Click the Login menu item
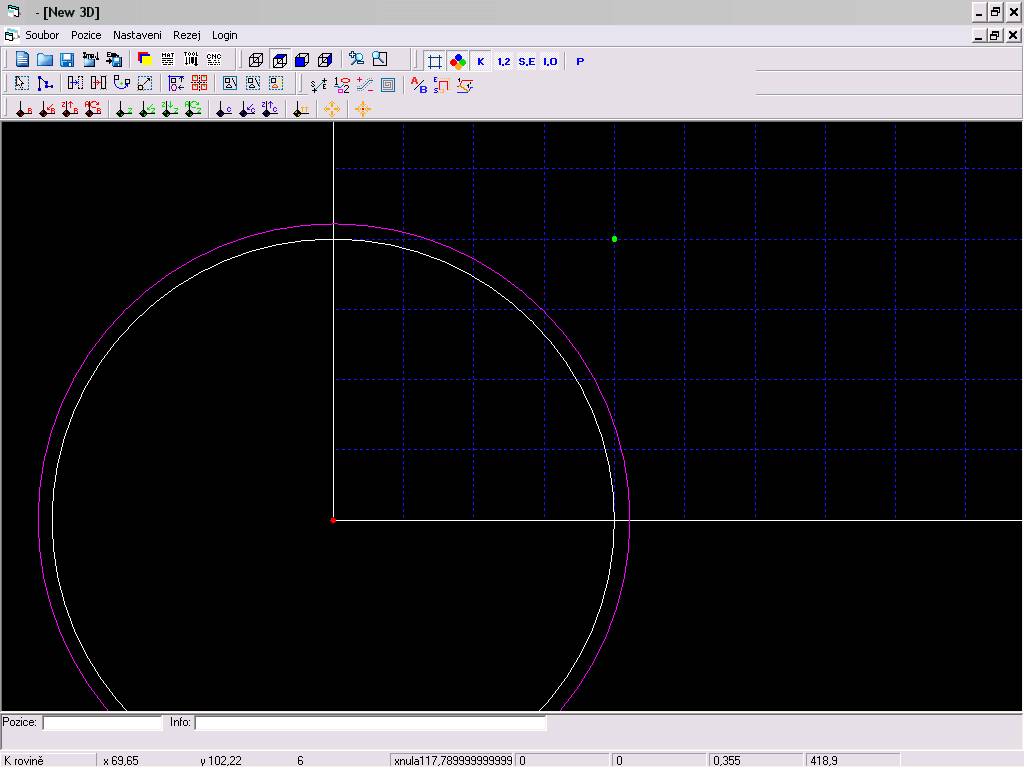Viewport: 1024px width, 768px height. coord(225,35)
